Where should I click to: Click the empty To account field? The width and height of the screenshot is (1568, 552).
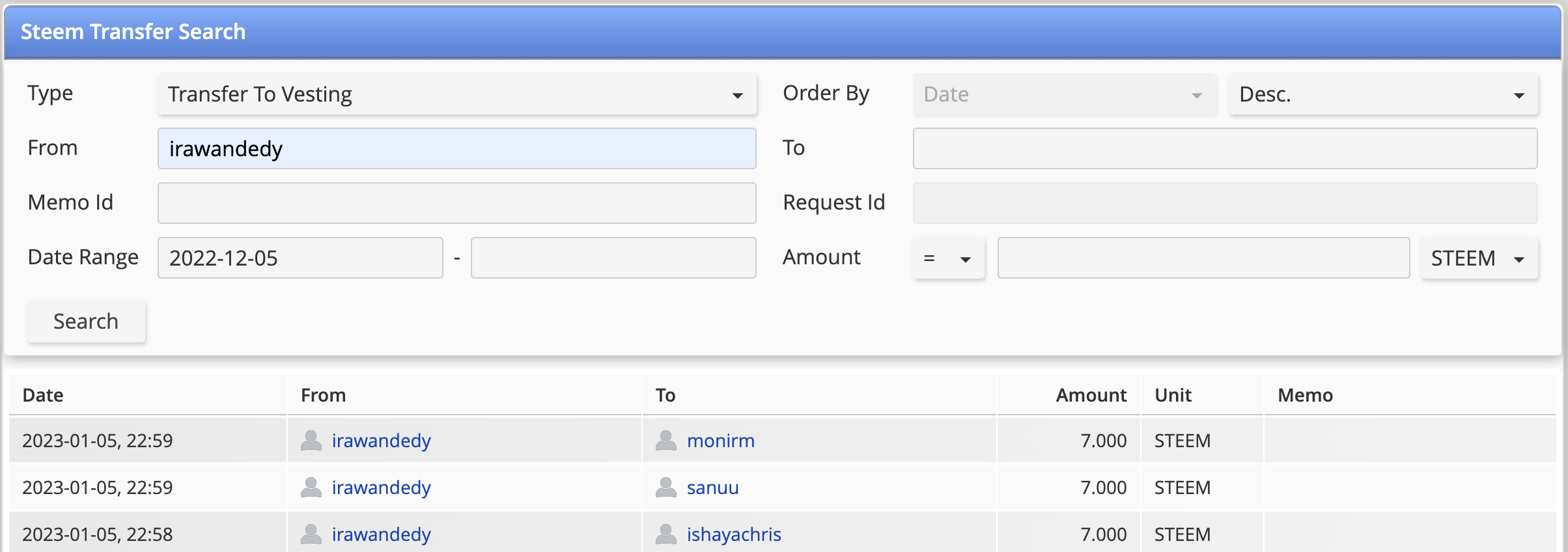pyautogui.click(x=1225, y=148)
